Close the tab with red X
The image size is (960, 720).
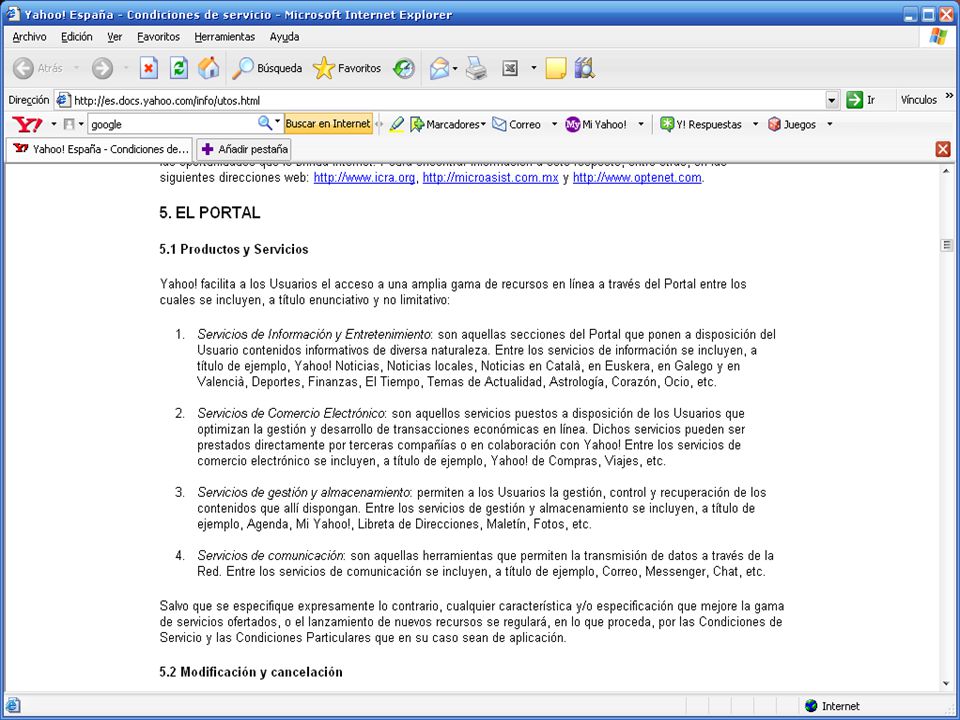pyautogui.click(x=943, y=149)
